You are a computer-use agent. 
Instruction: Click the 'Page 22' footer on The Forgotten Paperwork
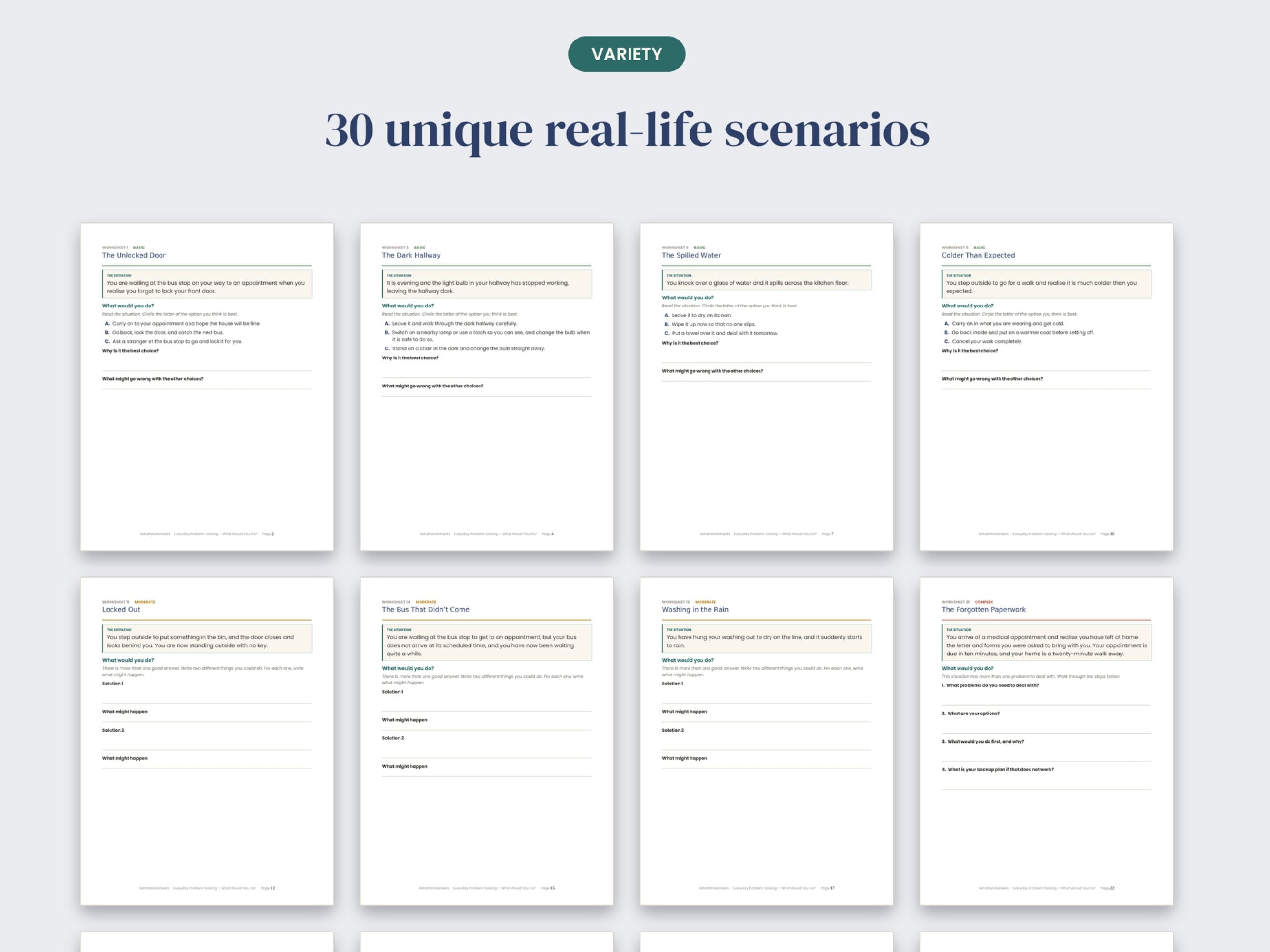click(x=1108, y=888)
